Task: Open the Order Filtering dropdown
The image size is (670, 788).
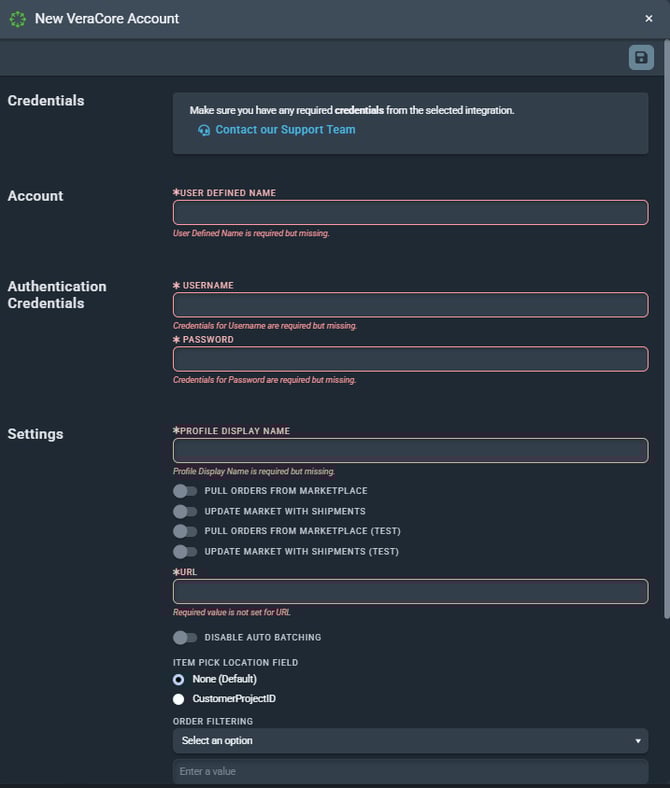Action: click(x=410, y=741)
